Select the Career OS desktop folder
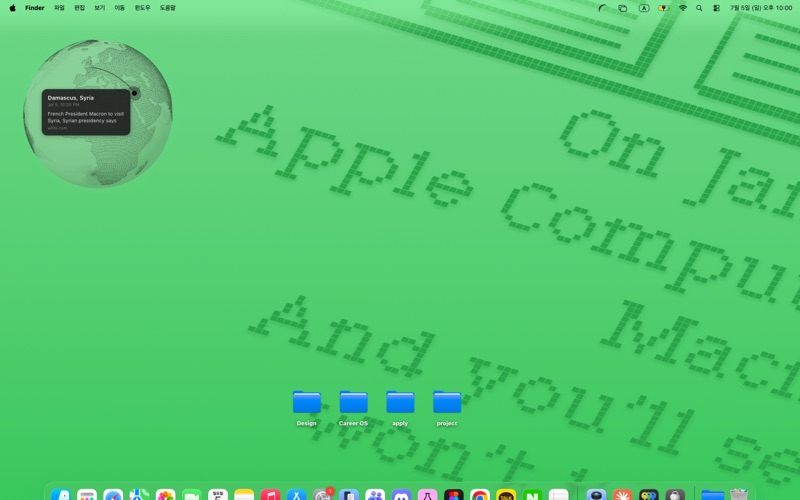Image resolution: width=800 pixels, height=500 pixels. [353, 408]
